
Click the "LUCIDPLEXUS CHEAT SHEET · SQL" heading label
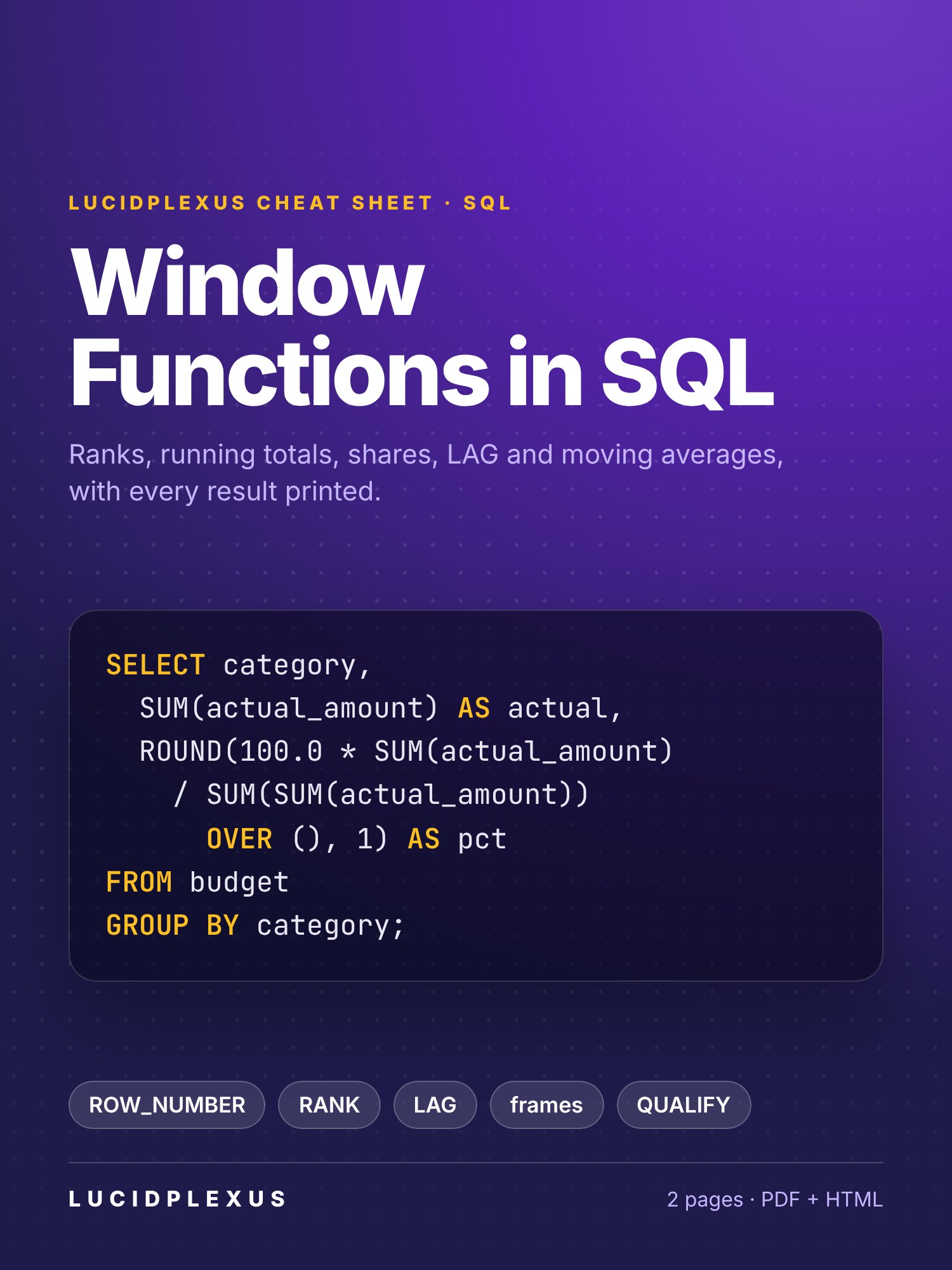coord(290,203)
